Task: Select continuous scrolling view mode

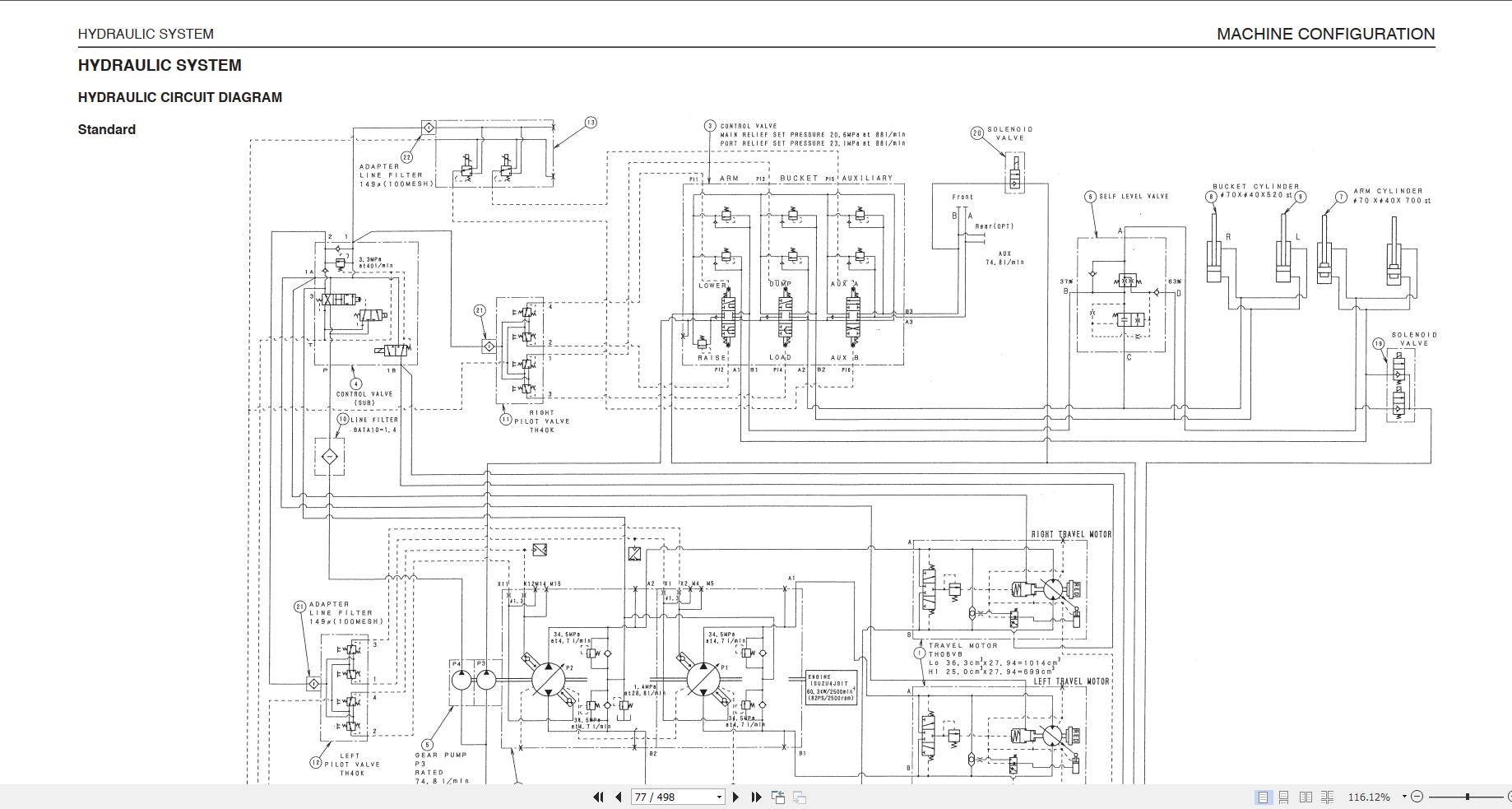Action: coord(1284,797)
